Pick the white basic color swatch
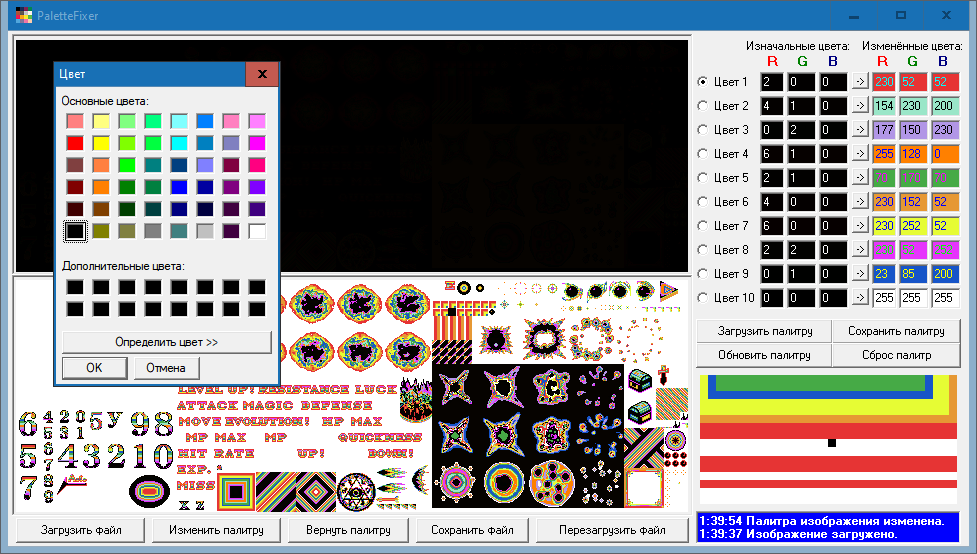 pos(257,231)
